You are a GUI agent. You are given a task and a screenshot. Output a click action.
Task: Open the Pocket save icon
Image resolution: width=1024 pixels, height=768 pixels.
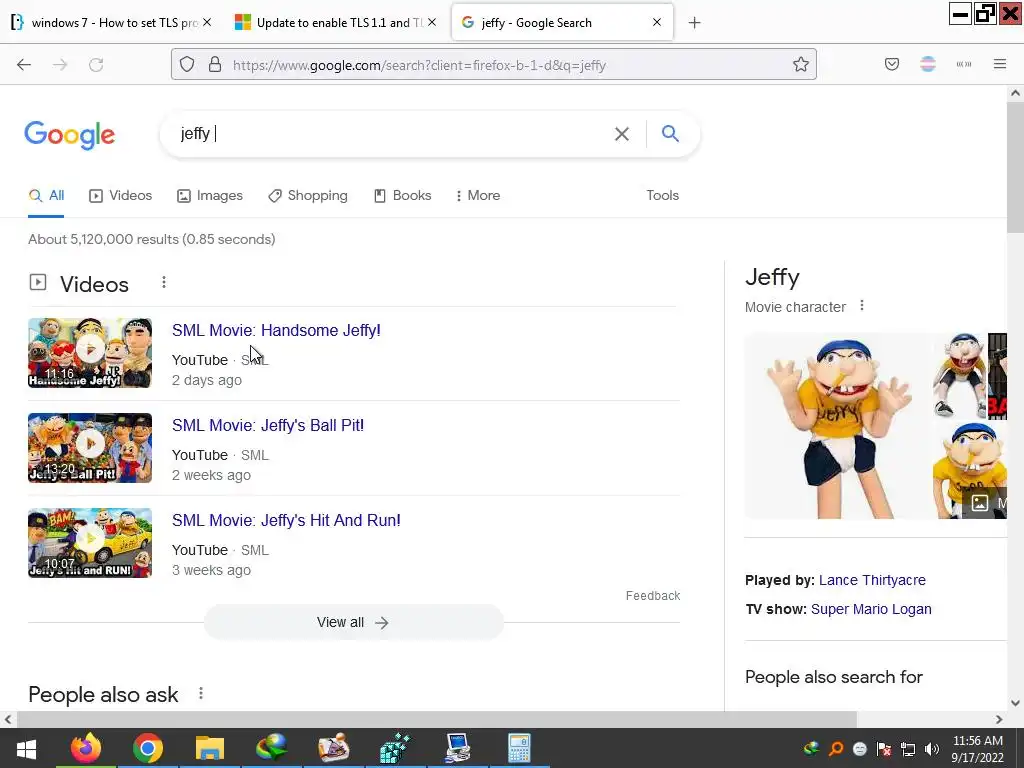pyautogui.click(x=892, y=64)
